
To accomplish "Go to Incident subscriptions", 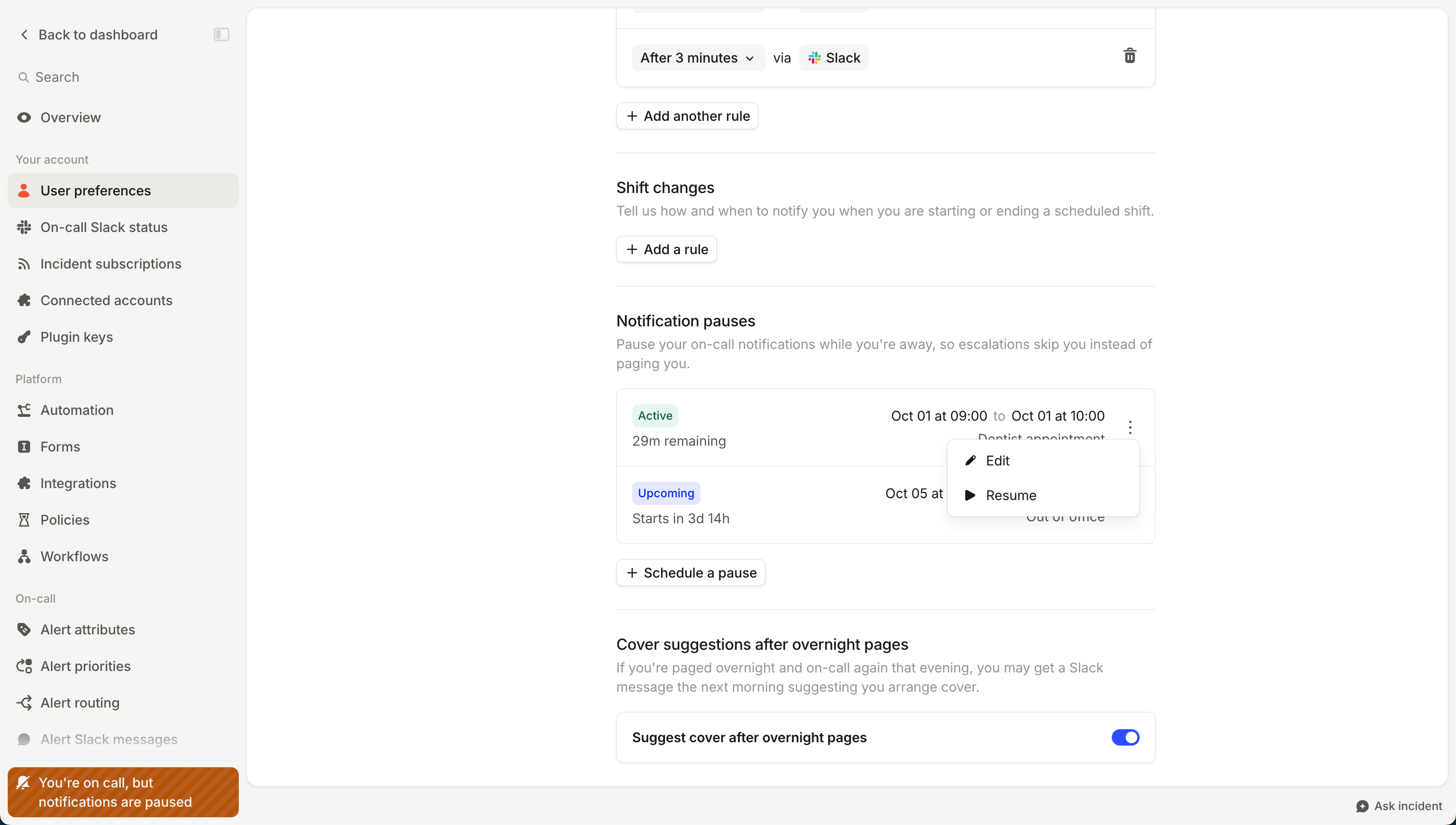I will click(x=123, y=263).
